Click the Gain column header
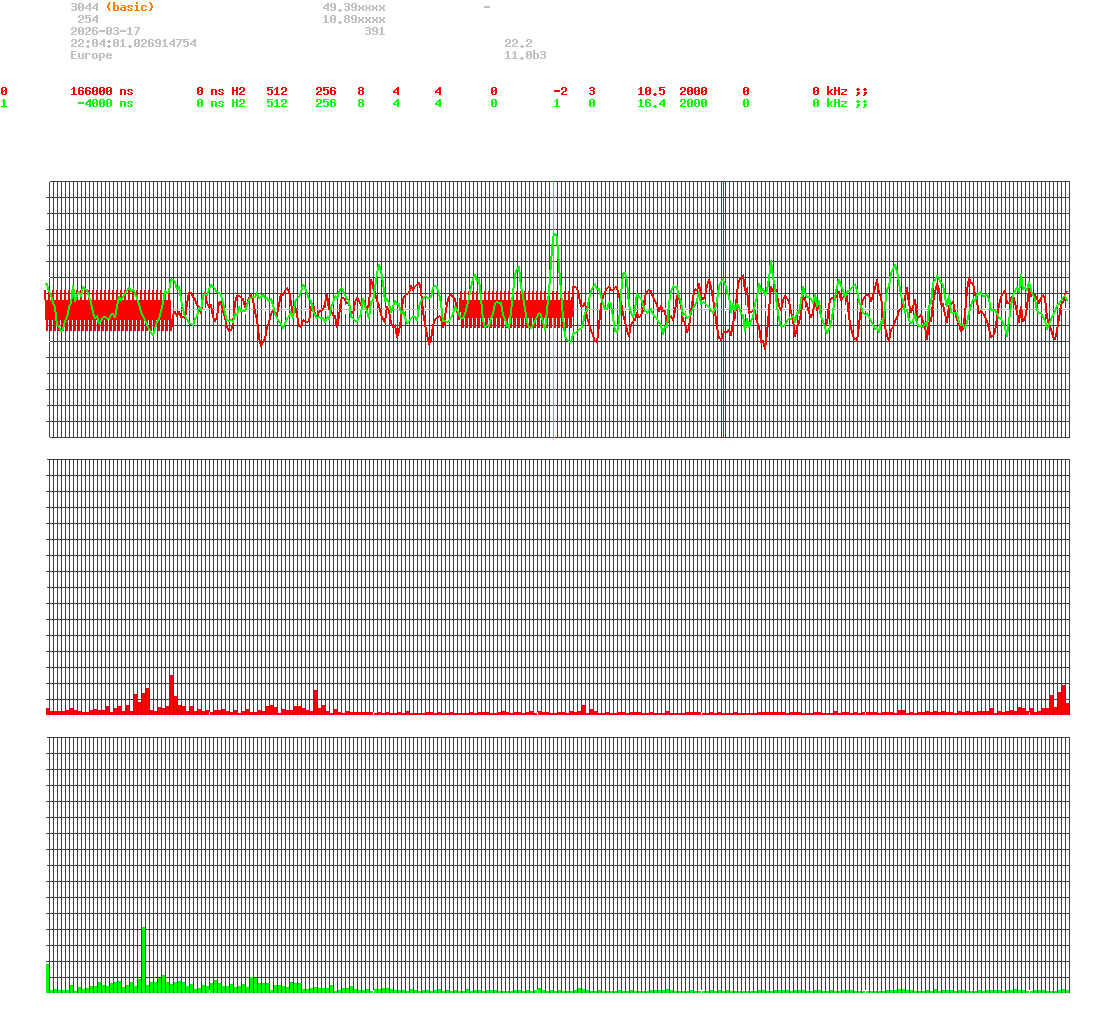 coord(650,79)
